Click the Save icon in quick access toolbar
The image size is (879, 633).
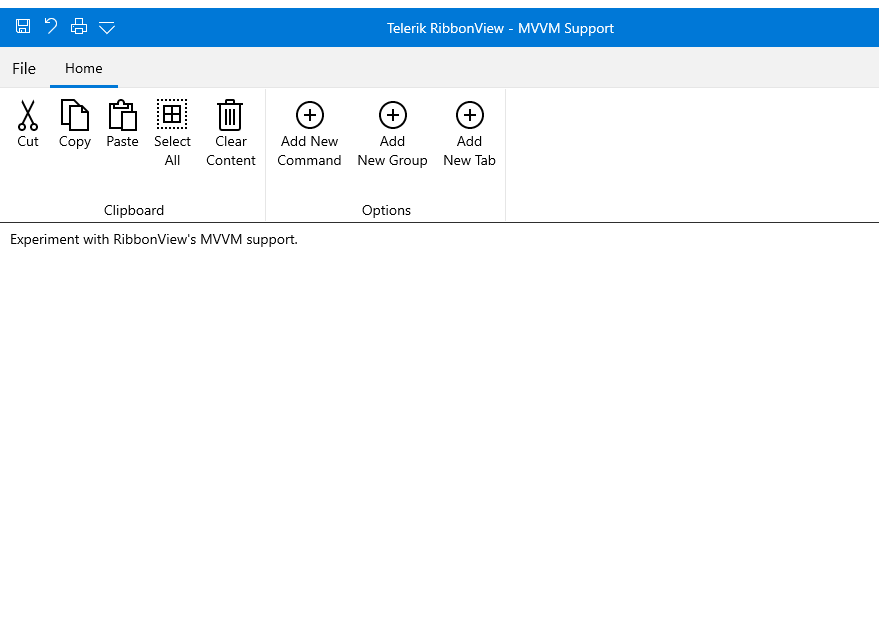coord(23,26)
